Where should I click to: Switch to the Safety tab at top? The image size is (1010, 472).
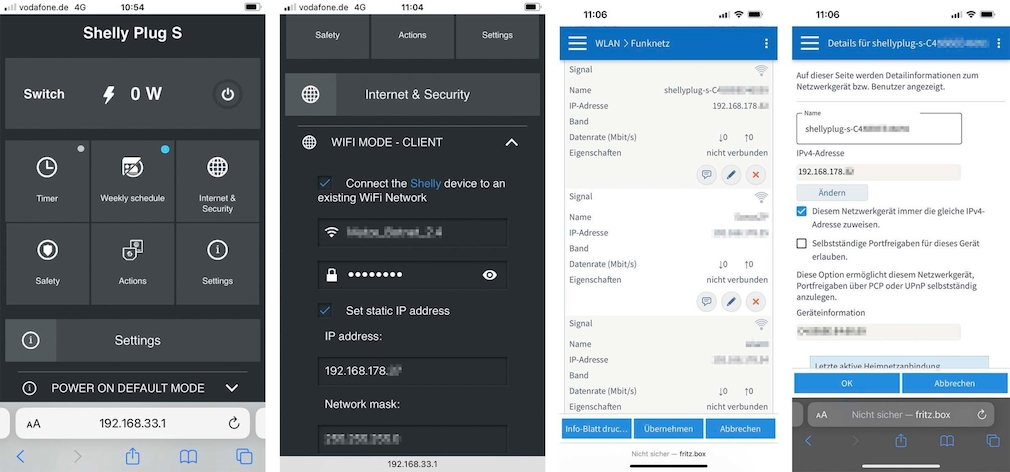click(327, 35)
